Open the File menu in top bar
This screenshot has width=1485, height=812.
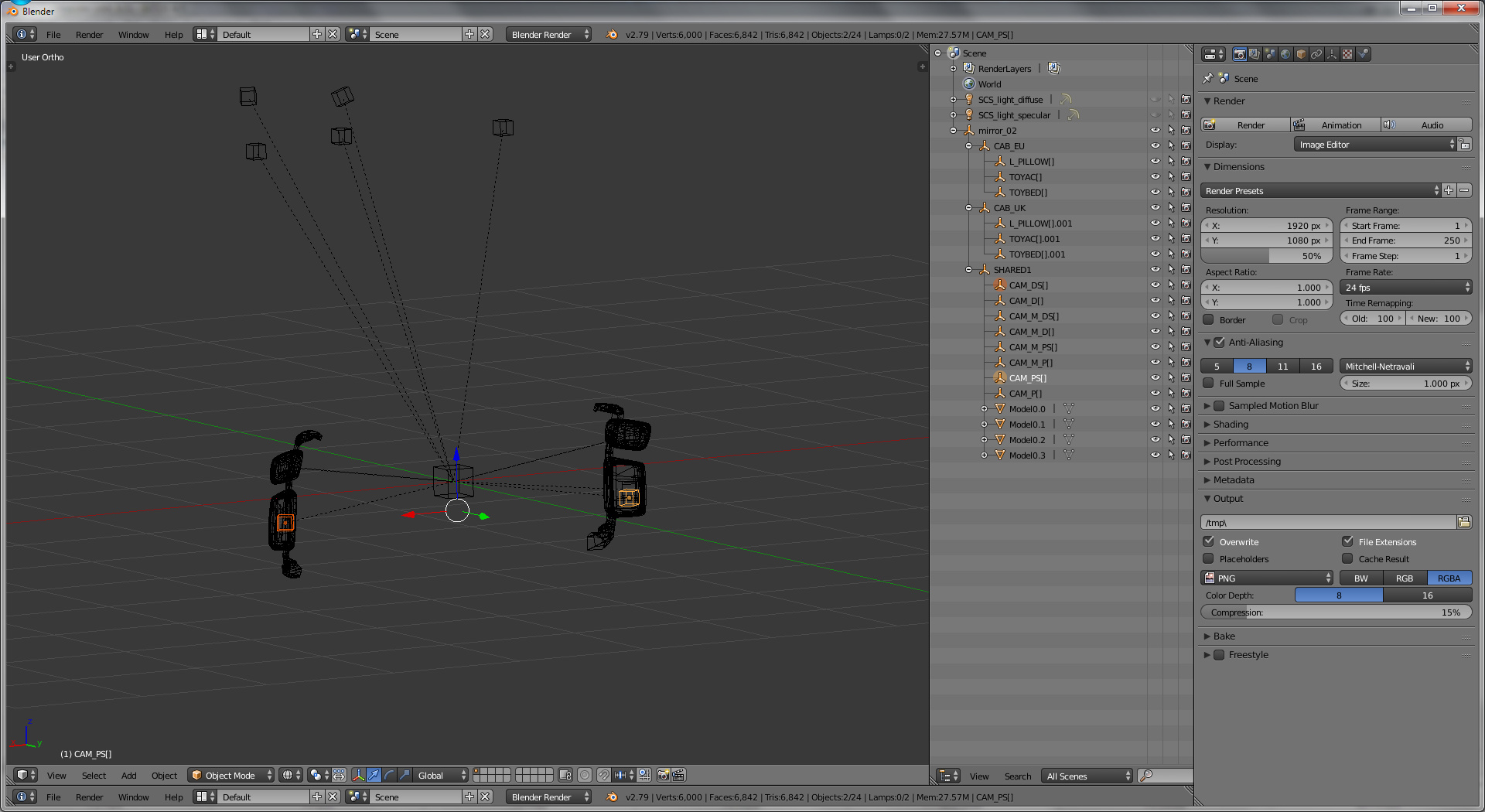(53, 34)
